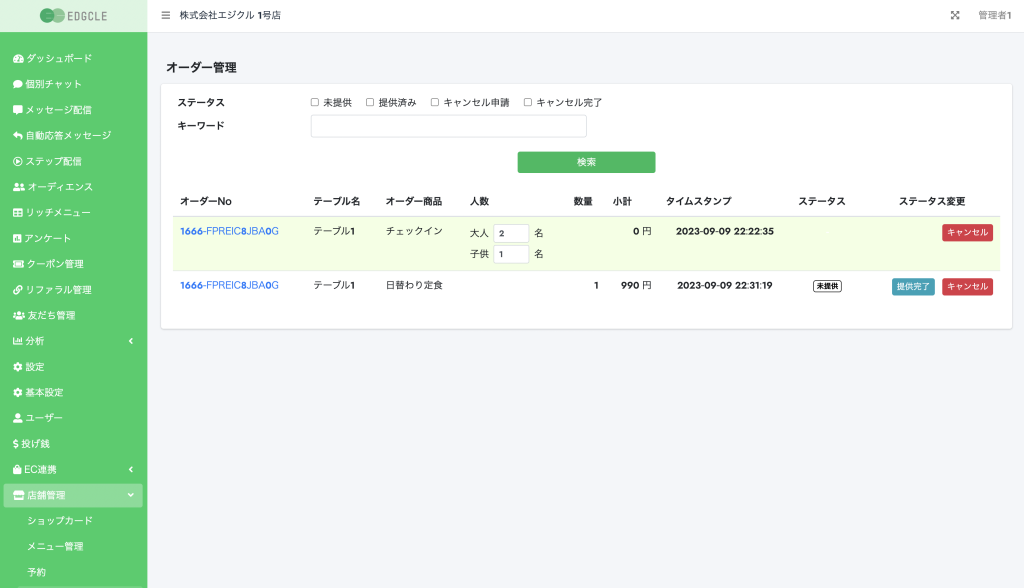Click the green 検索 button

pyautogui.click(x=586, y=162)
